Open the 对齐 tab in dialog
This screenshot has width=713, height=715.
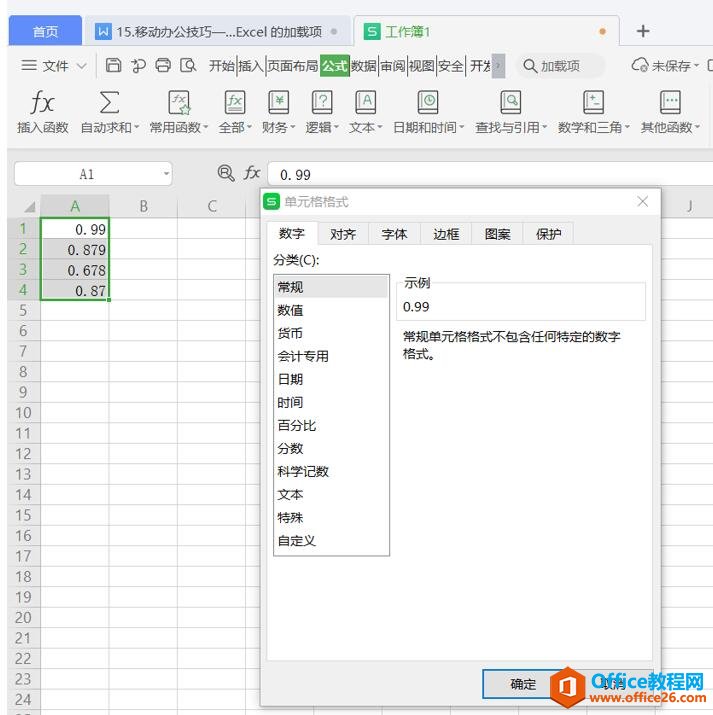[x=343, y=234]
